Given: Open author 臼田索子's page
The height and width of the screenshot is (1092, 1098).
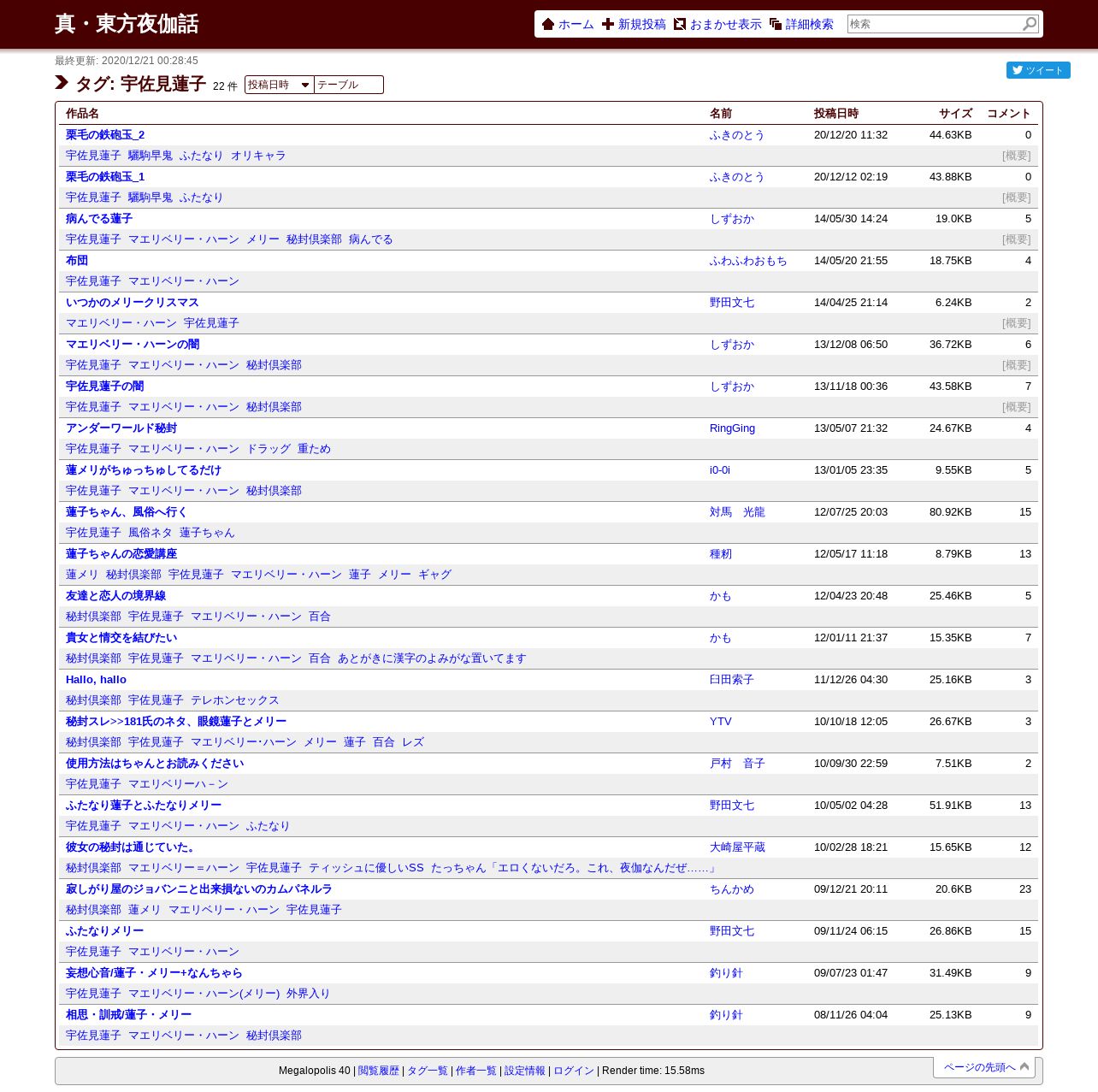Looking at the screenshot, I should 732,679.
